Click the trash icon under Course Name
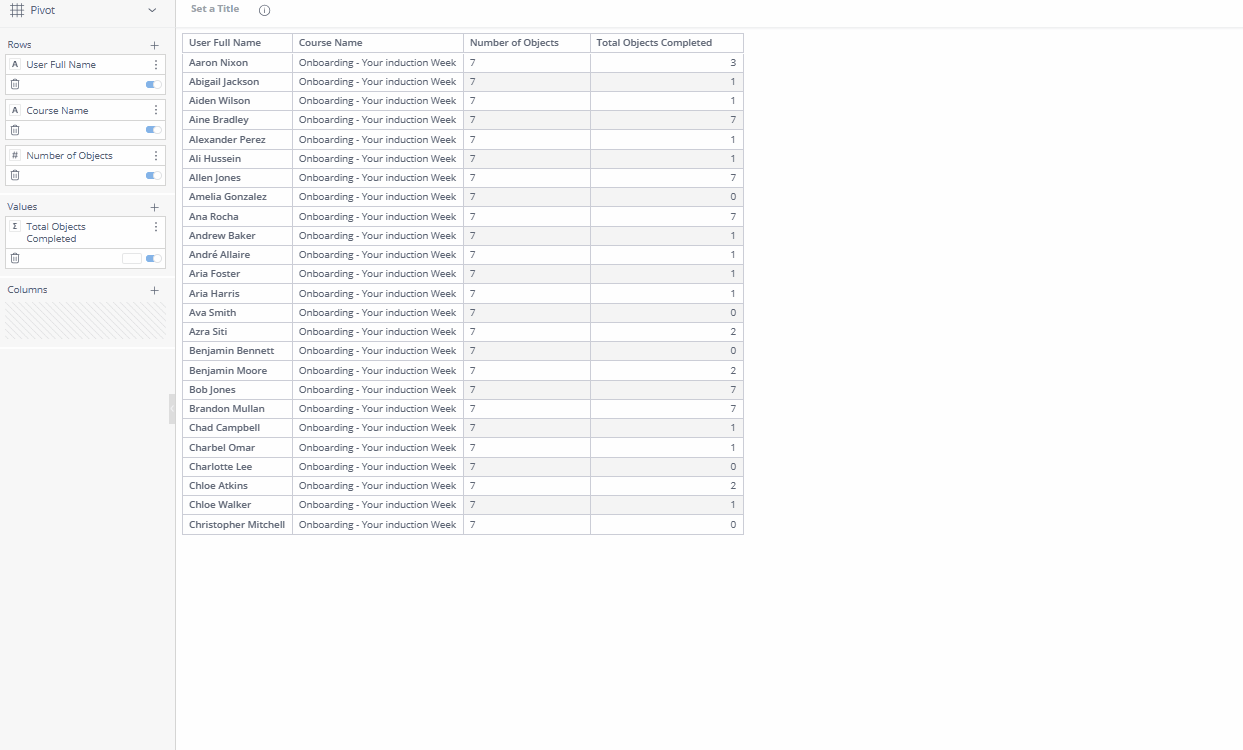The width and height of the screenshot is (1243, 750). pyautogui.click(x=15, y=130)
